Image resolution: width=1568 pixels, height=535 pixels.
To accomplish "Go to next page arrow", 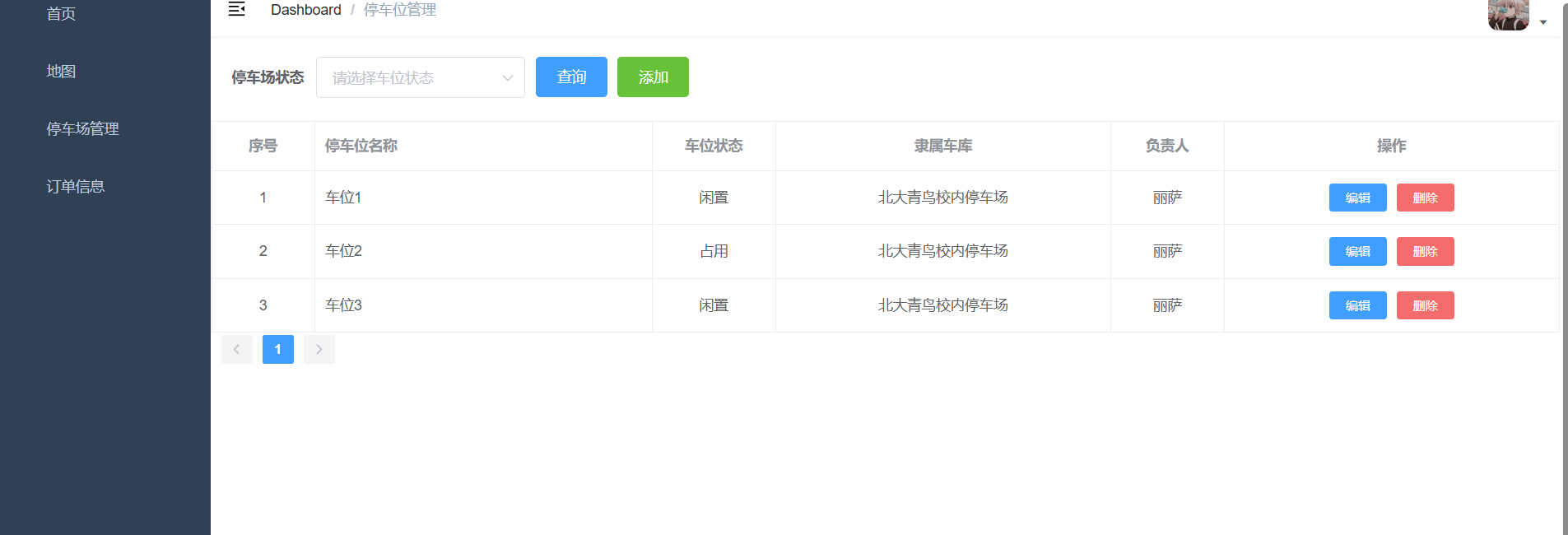I will pyautogui.click(x=319, y=349).
